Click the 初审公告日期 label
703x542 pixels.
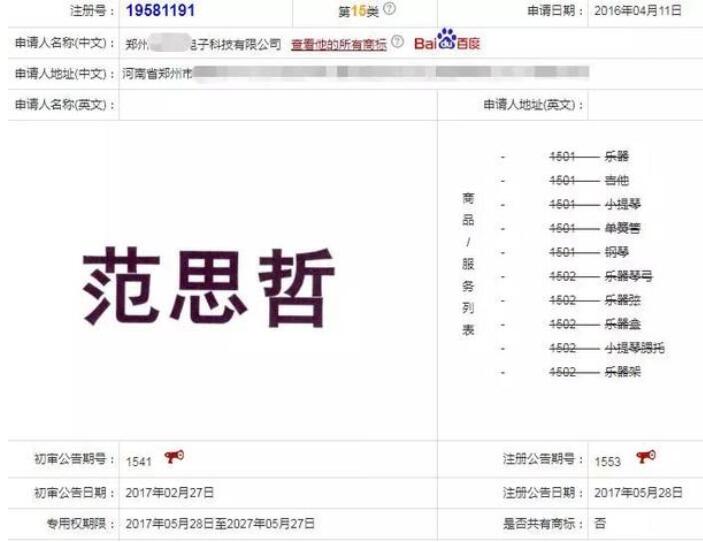(x=74, y=493)
